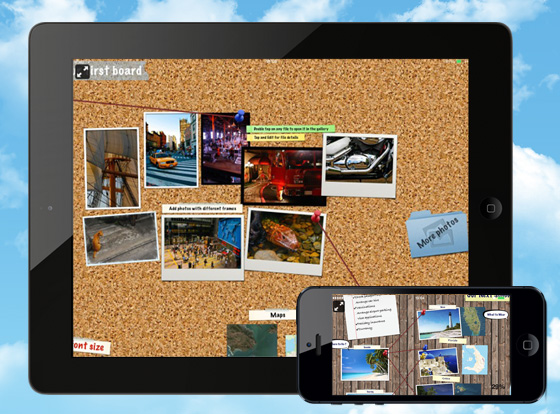Image resolution: width=560 pixels, height=414 pixels.
Task: Open the palm tree beach photo on iPhone
Action: click(x=364, y=364)
